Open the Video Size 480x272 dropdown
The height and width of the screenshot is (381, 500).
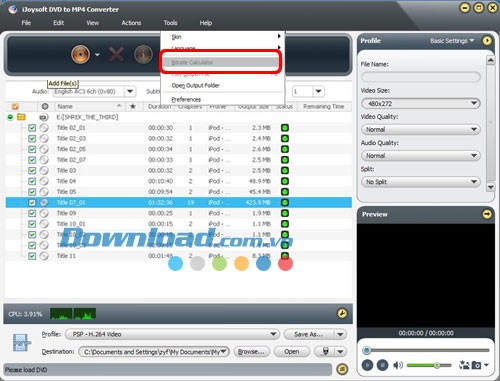click(421, 103)
